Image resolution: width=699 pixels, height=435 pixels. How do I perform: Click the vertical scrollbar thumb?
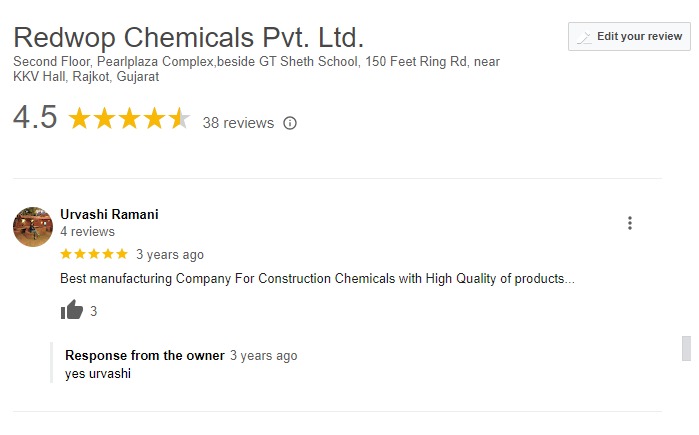point(686,349)
